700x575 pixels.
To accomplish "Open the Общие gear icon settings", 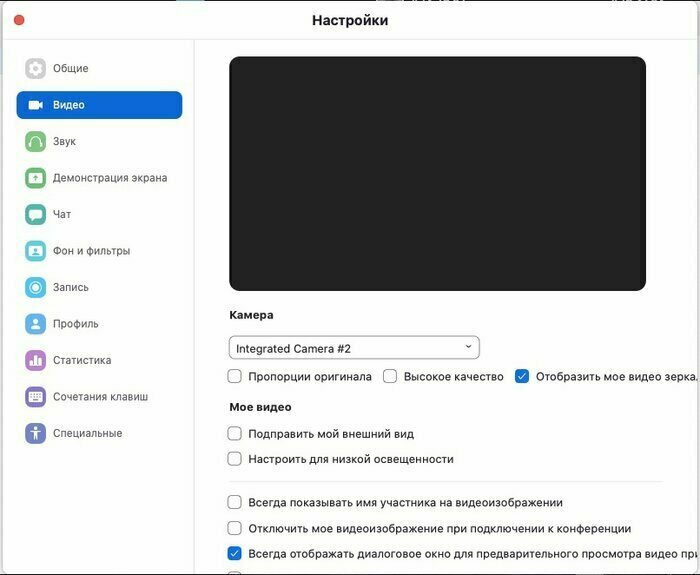I will tap(35, 68).
